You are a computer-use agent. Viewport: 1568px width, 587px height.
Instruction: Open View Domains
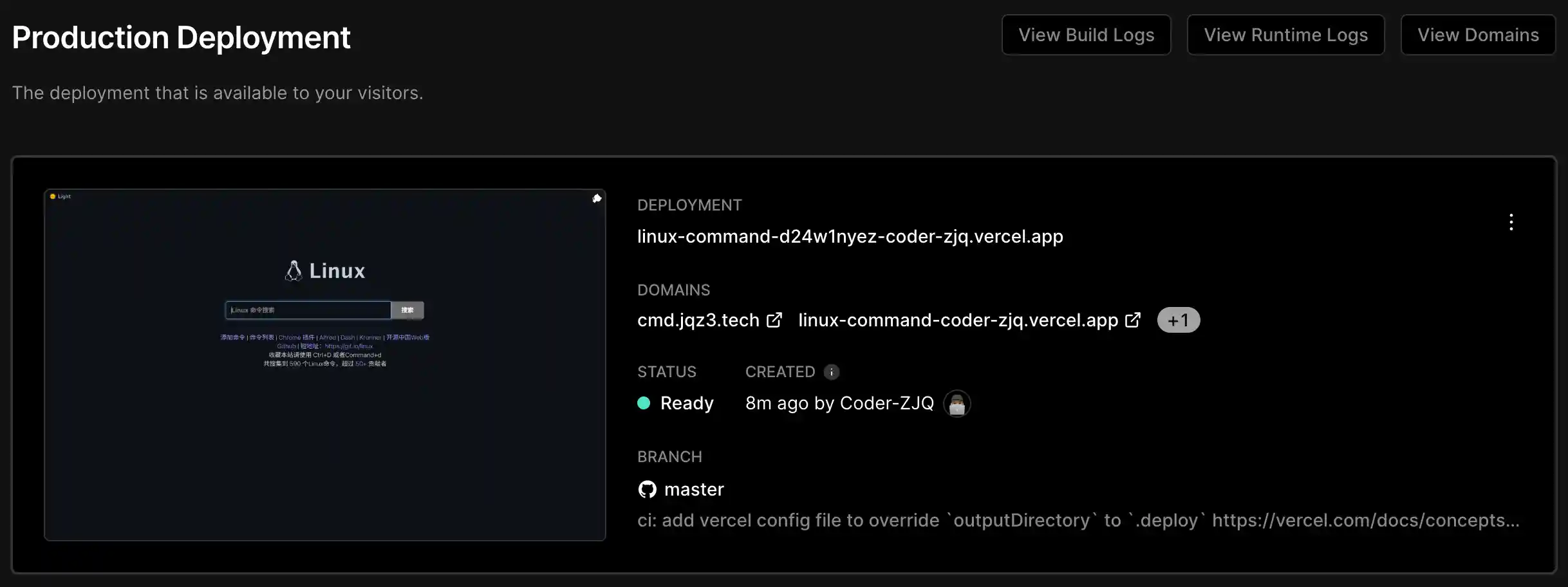(x=1478, y=35)
